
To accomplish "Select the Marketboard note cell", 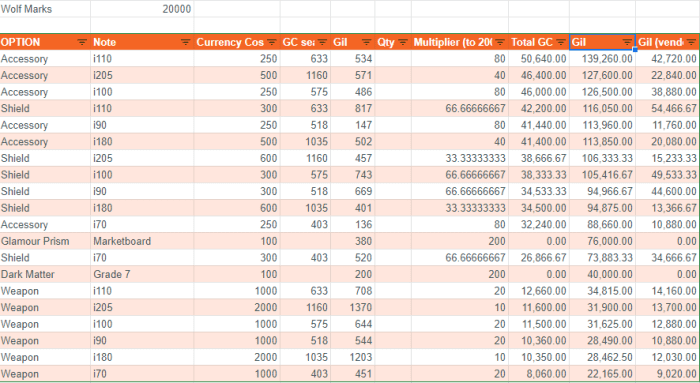I will [142, 241].
